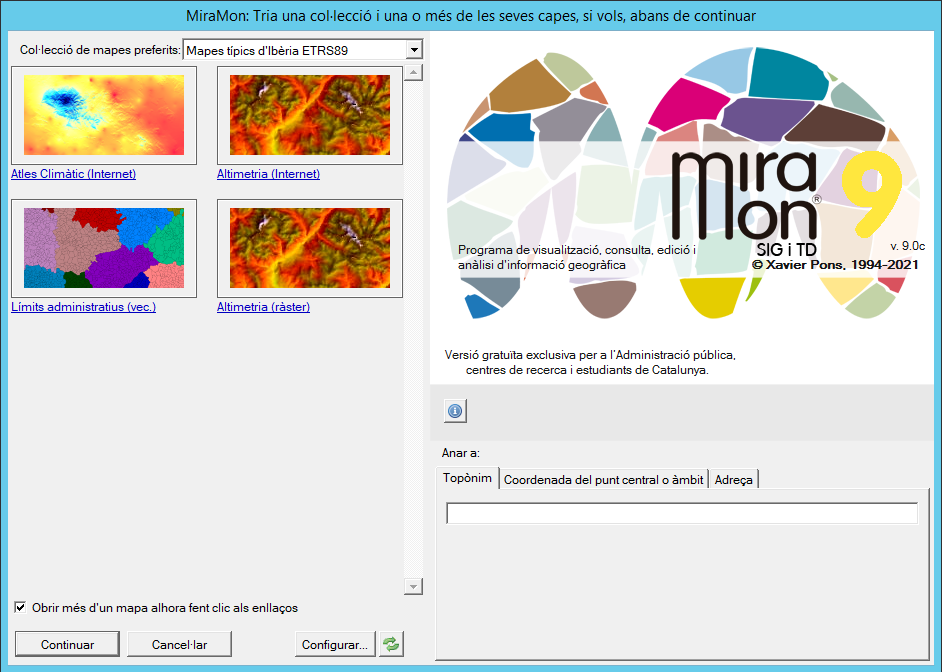This screenshot has width=942, height=672.
Task: Click the 'Col·lecció de mapes preferits:' label
Action: pos(100,50)
